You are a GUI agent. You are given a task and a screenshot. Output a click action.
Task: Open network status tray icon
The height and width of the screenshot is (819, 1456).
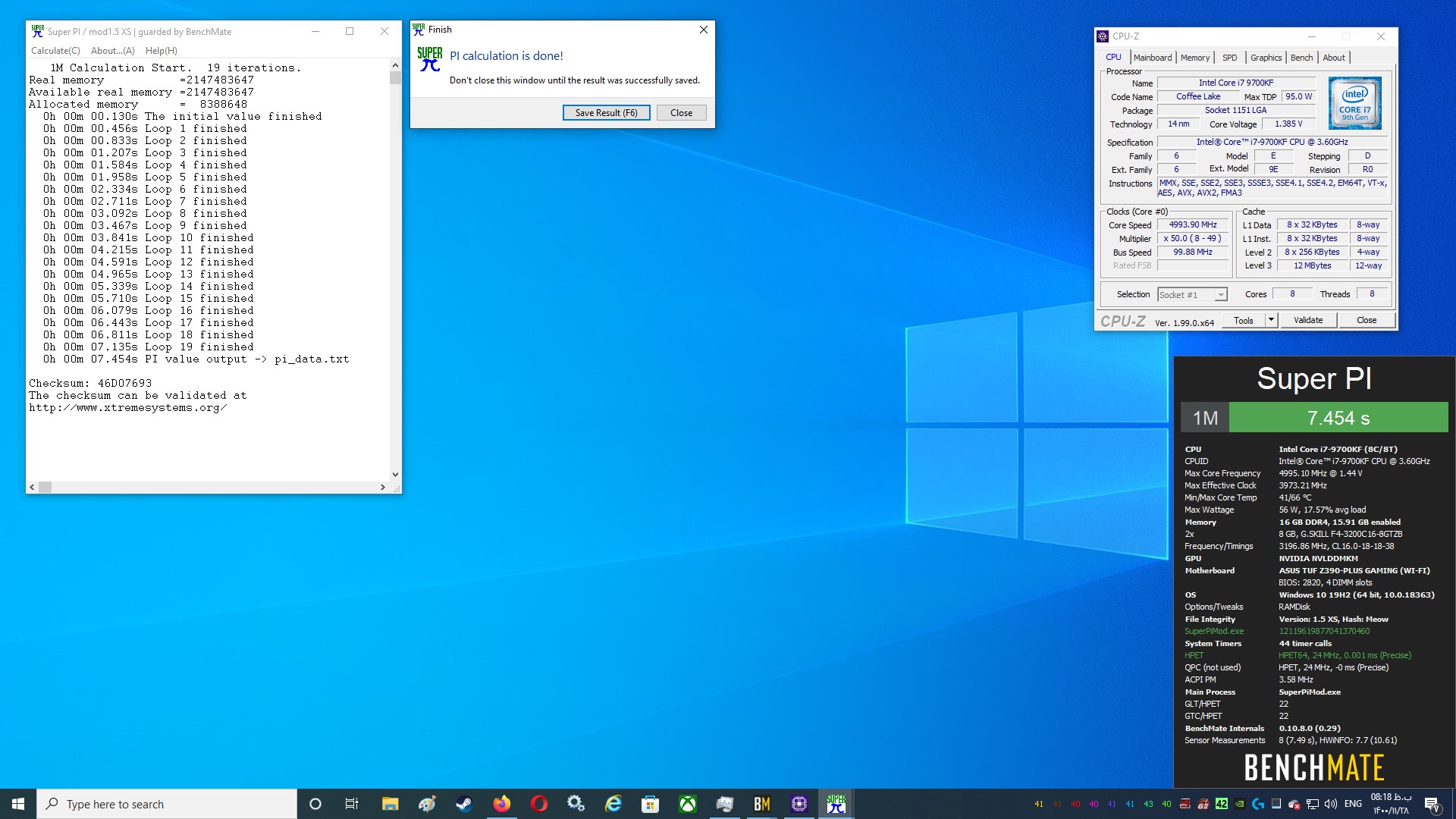(x=1313, y=804)
